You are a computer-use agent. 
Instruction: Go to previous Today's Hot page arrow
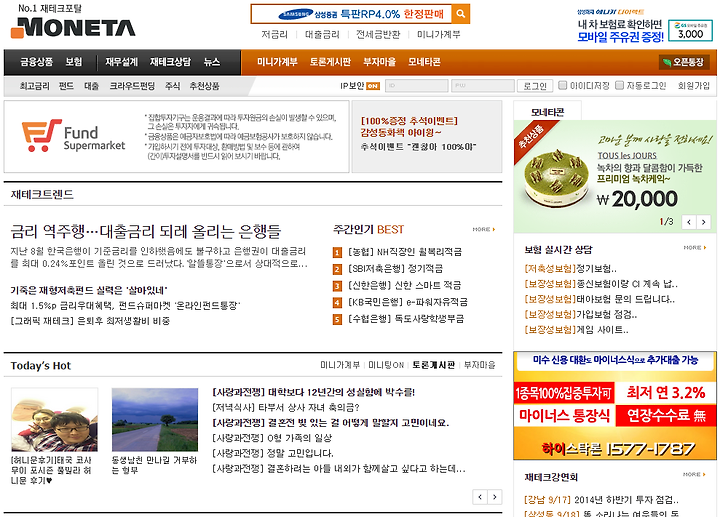point(480,497)
